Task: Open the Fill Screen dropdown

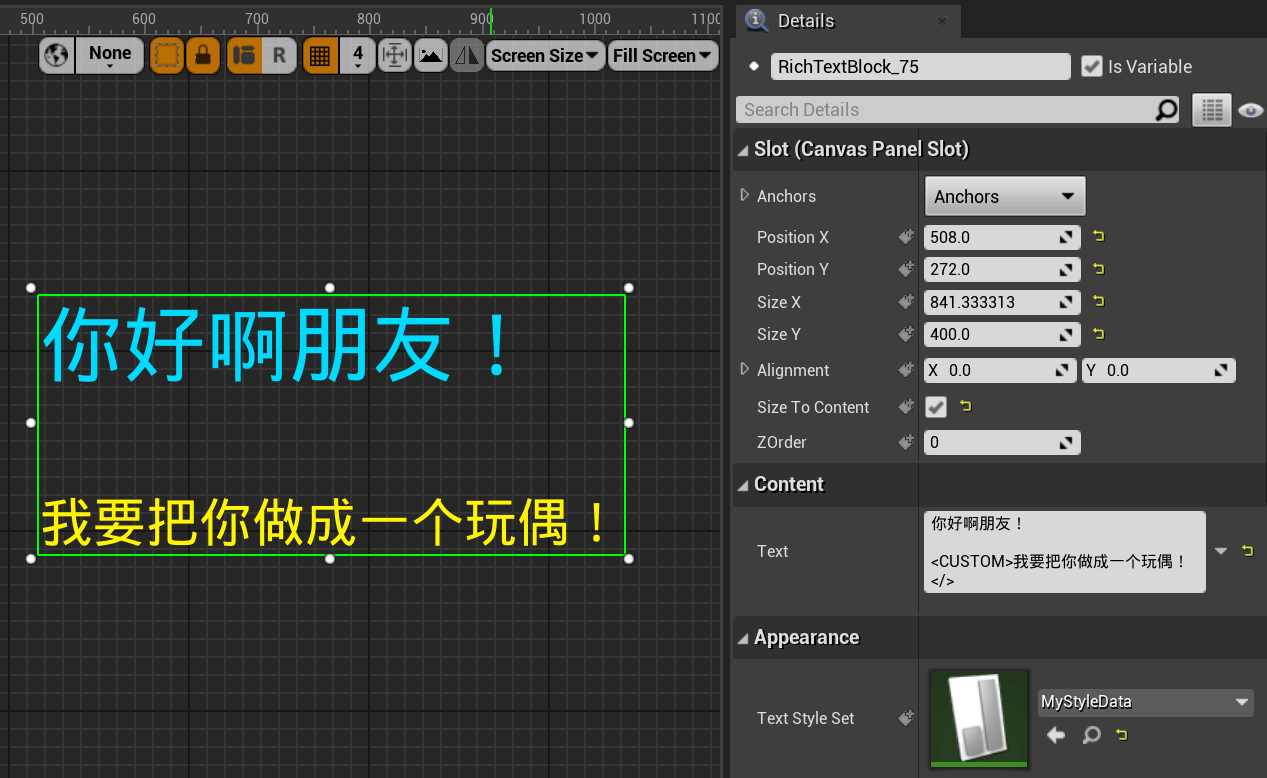Action: click(663, 55)
